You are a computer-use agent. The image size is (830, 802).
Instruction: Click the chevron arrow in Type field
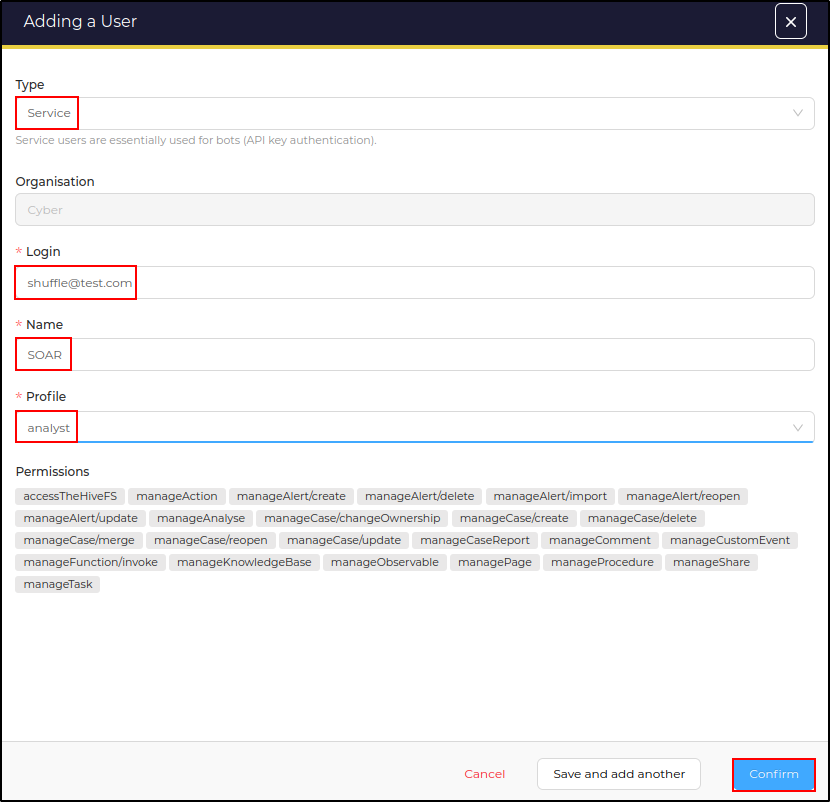point(797,113)
